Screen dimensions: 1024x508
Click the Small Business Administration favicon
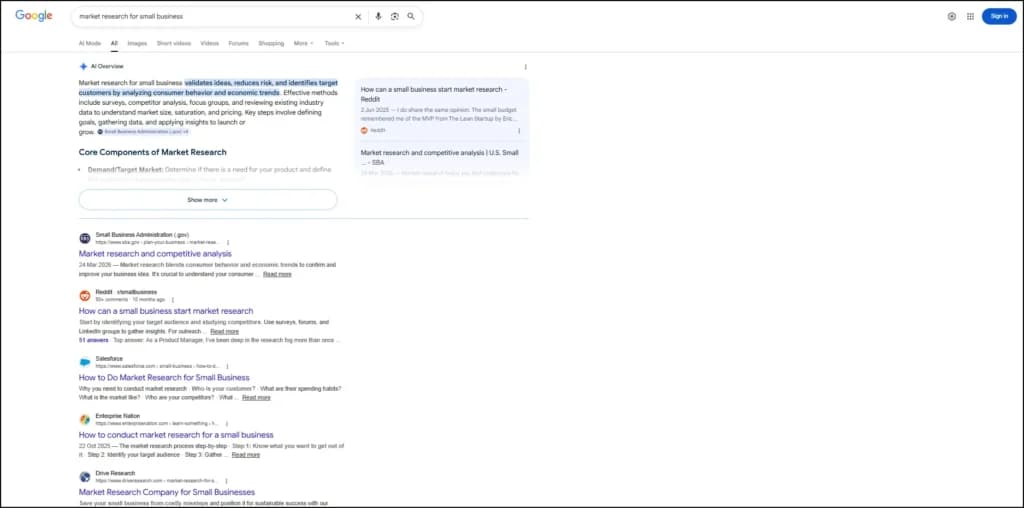click(x=85, y=238)
